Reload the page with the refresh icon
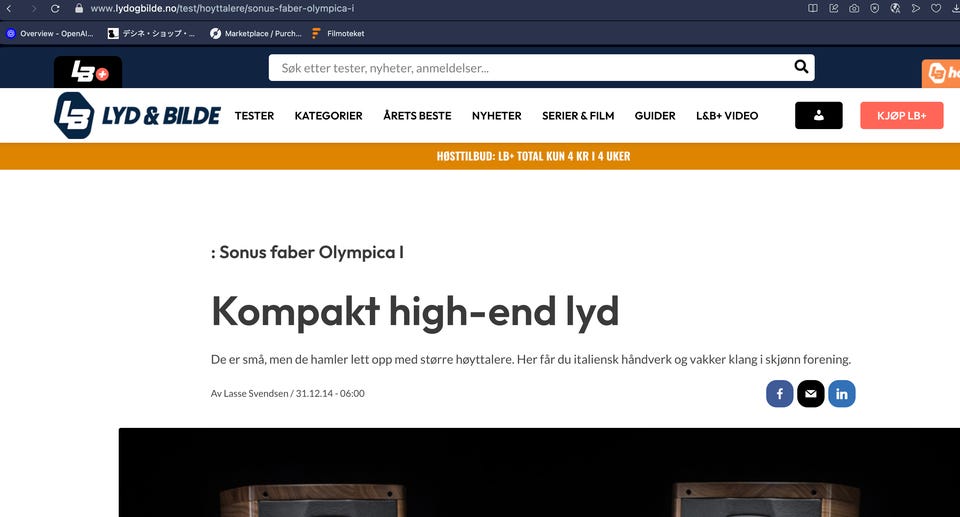Image resolution: width=960 pixels, height=517 pixels. click(x=55, y=9)
